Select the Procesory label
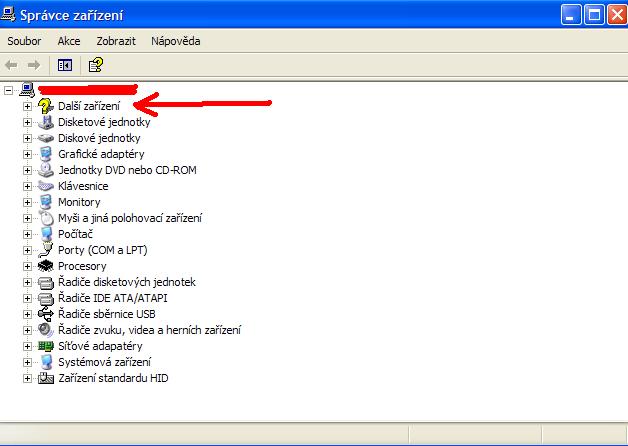The image size is (628, 446). [82, 266]
